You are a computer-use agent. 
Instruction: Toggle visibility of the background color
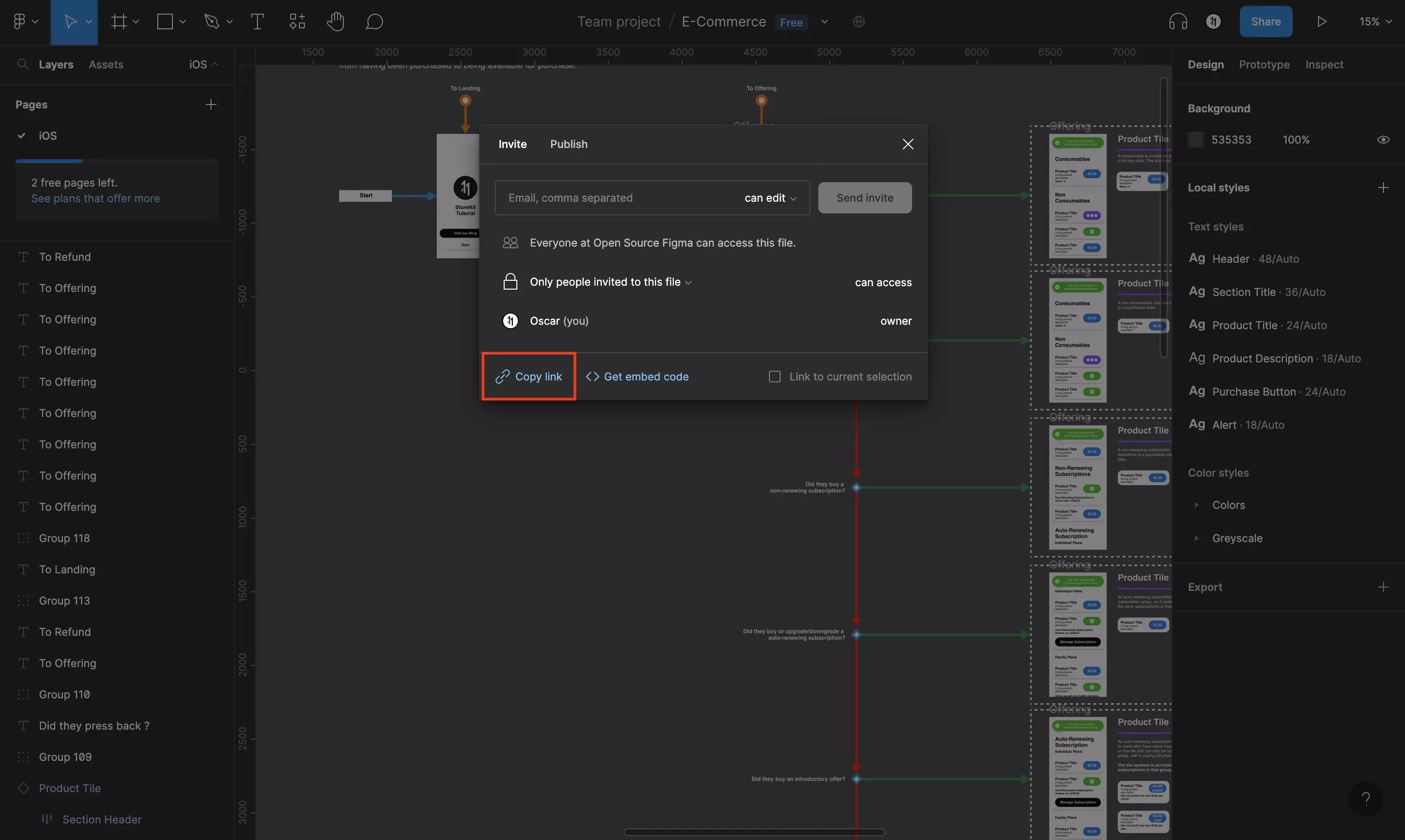[1384, 139]
